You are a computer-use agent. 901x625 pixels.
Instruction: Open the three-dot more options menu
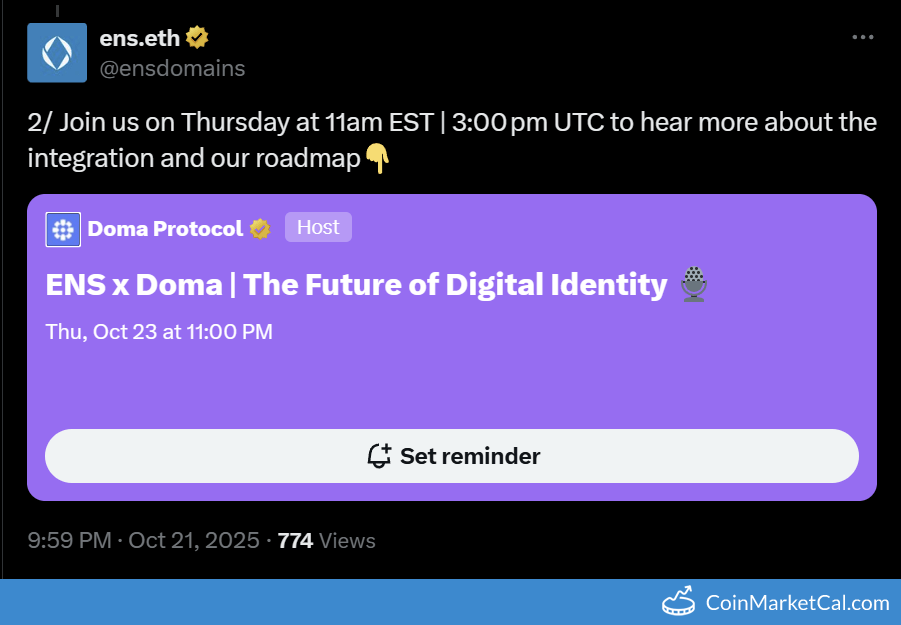pos(862,38)
